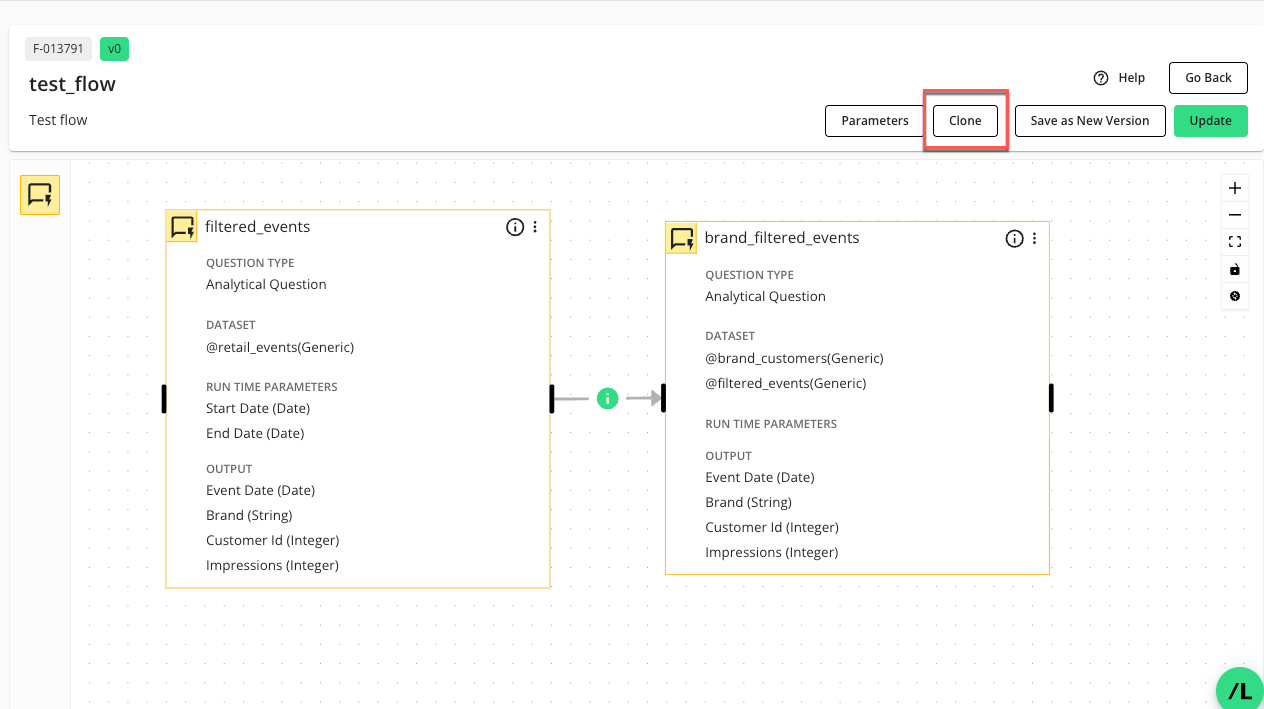The image size is (1264, 709).
Task: Open the three-dot menu on filtered_events
Action: click(x=535, y=227)
